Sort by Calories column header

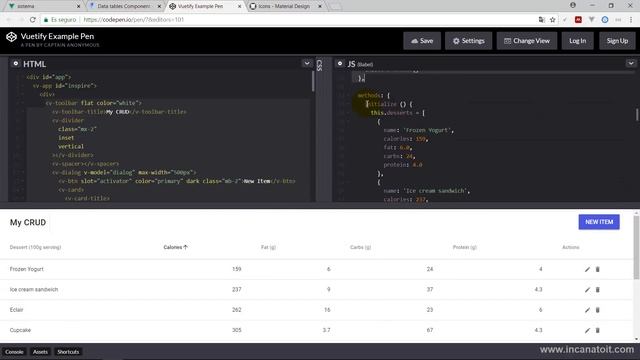175,247
